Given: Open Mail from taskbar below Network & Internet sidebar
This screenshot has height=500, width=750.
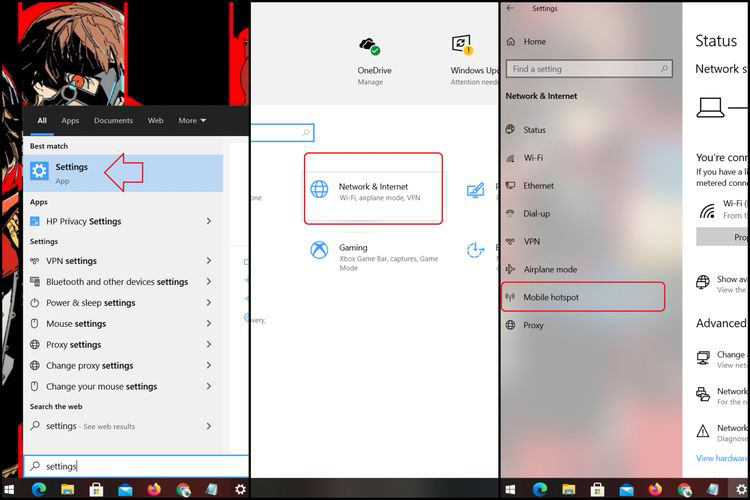Looking at the screenshot, I should (x=626, y=489).
